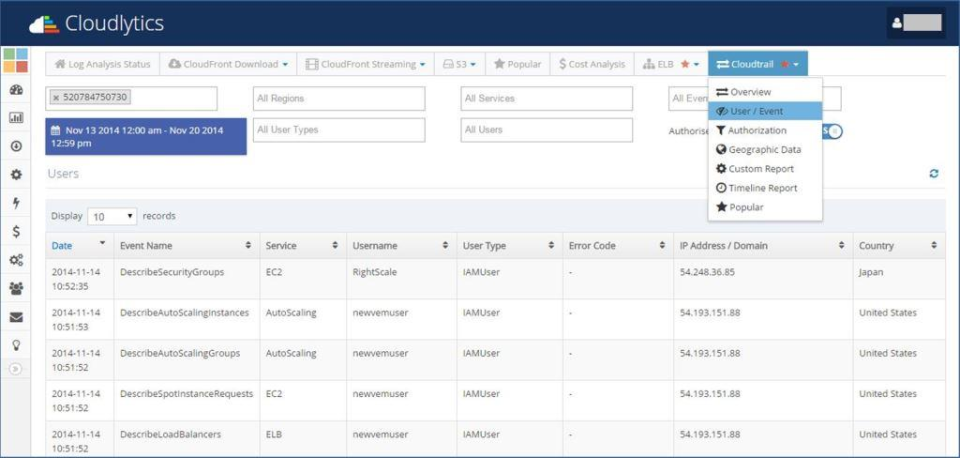Select Popular in Cloudtrail menu

click(765, 207)
